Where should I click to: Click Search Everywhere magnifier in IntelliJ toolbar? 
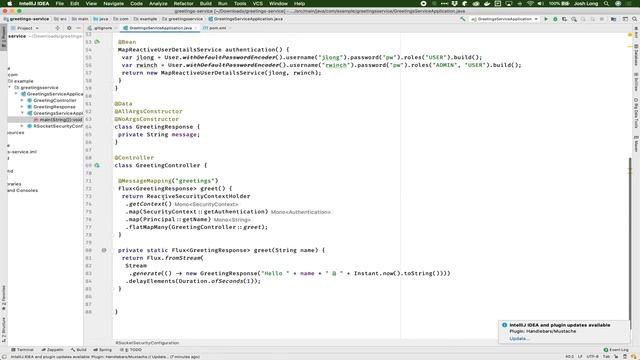tap(634, 19)
